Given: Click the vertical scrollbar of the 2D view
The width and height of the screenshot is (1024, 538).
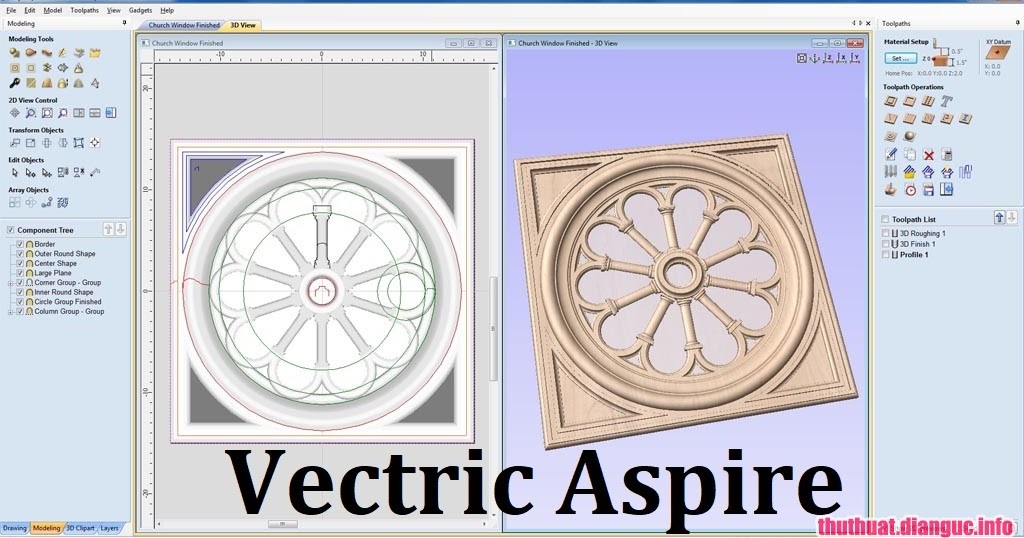Looking at the screenshot, I should tap(494, 328).
